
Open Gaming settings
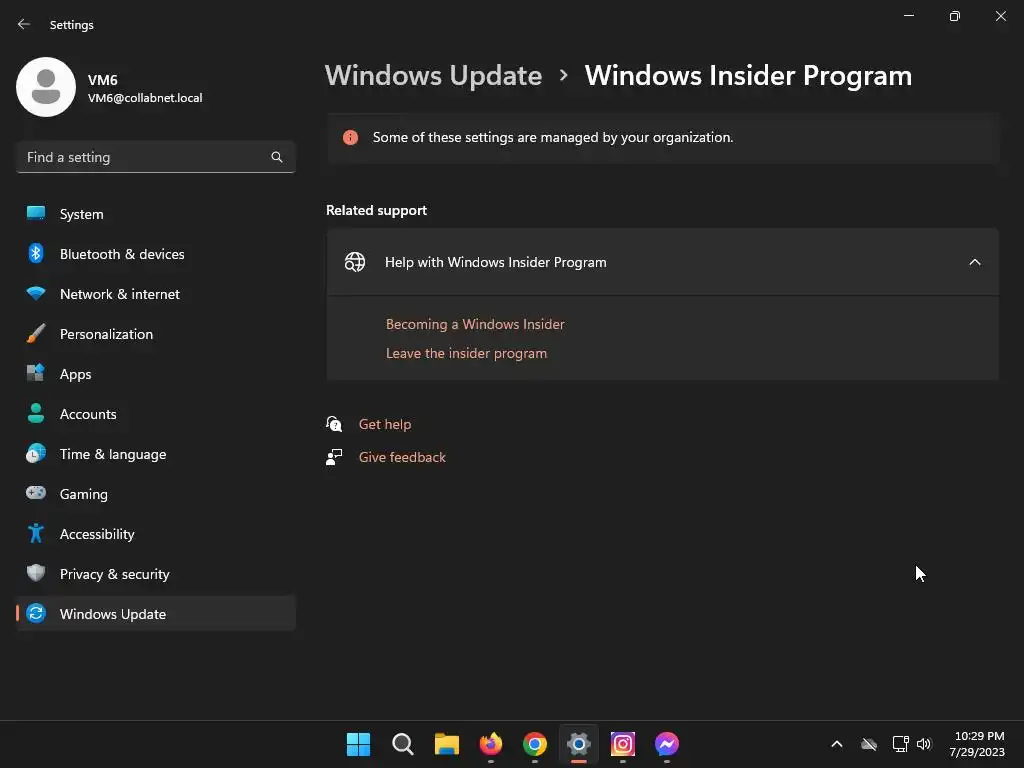coord(155,494)
